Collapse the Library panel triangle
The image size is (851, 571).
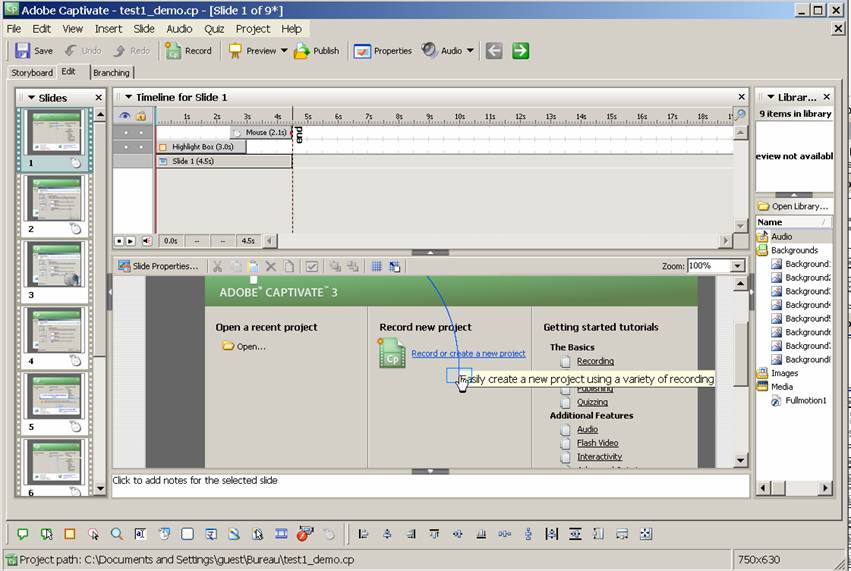(x=770, y=97)
